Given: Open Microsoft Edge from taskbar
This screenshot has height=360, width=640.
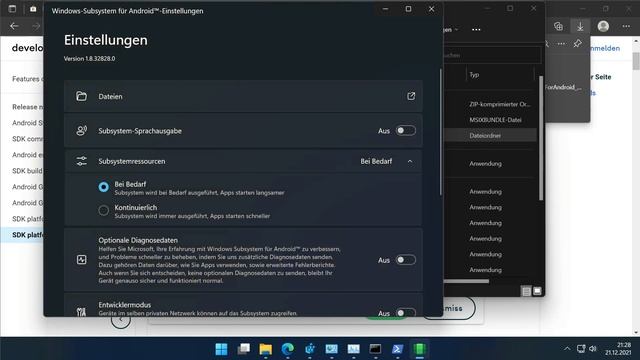Looking at the screenshot, I should (287, 349).
